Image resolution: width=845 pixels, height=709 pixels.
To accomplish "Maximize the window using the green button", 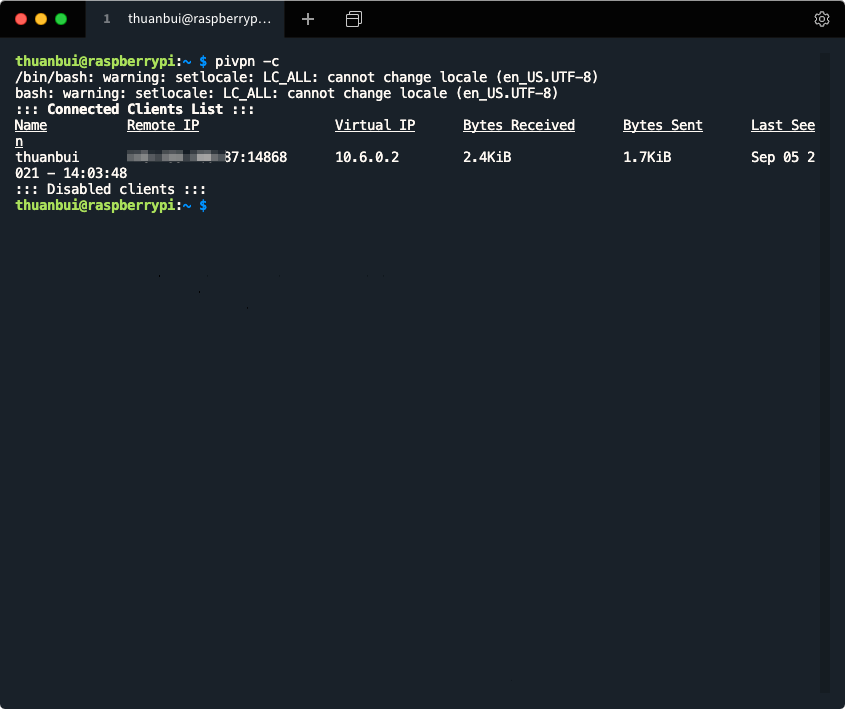I will (61, 19).
